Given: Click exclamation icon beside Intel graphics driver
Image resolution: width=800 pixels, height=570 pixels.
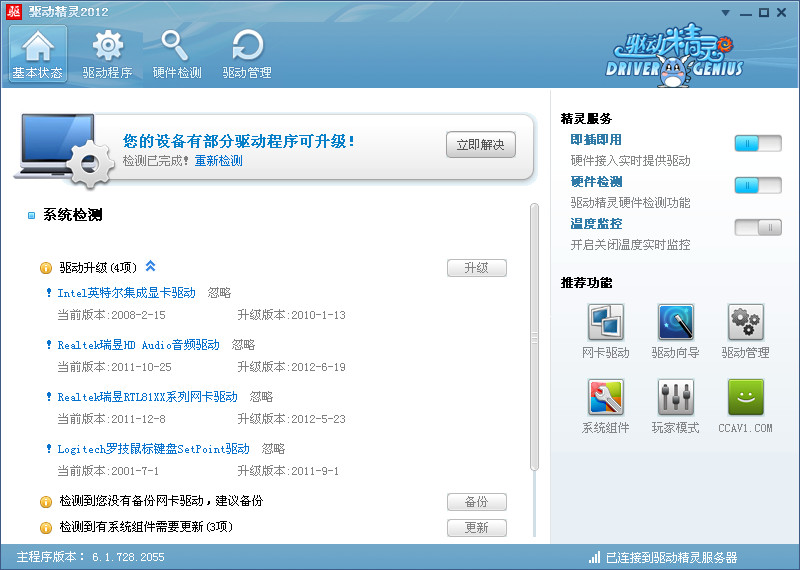Looking at the screenshot, I should point(49,292).
